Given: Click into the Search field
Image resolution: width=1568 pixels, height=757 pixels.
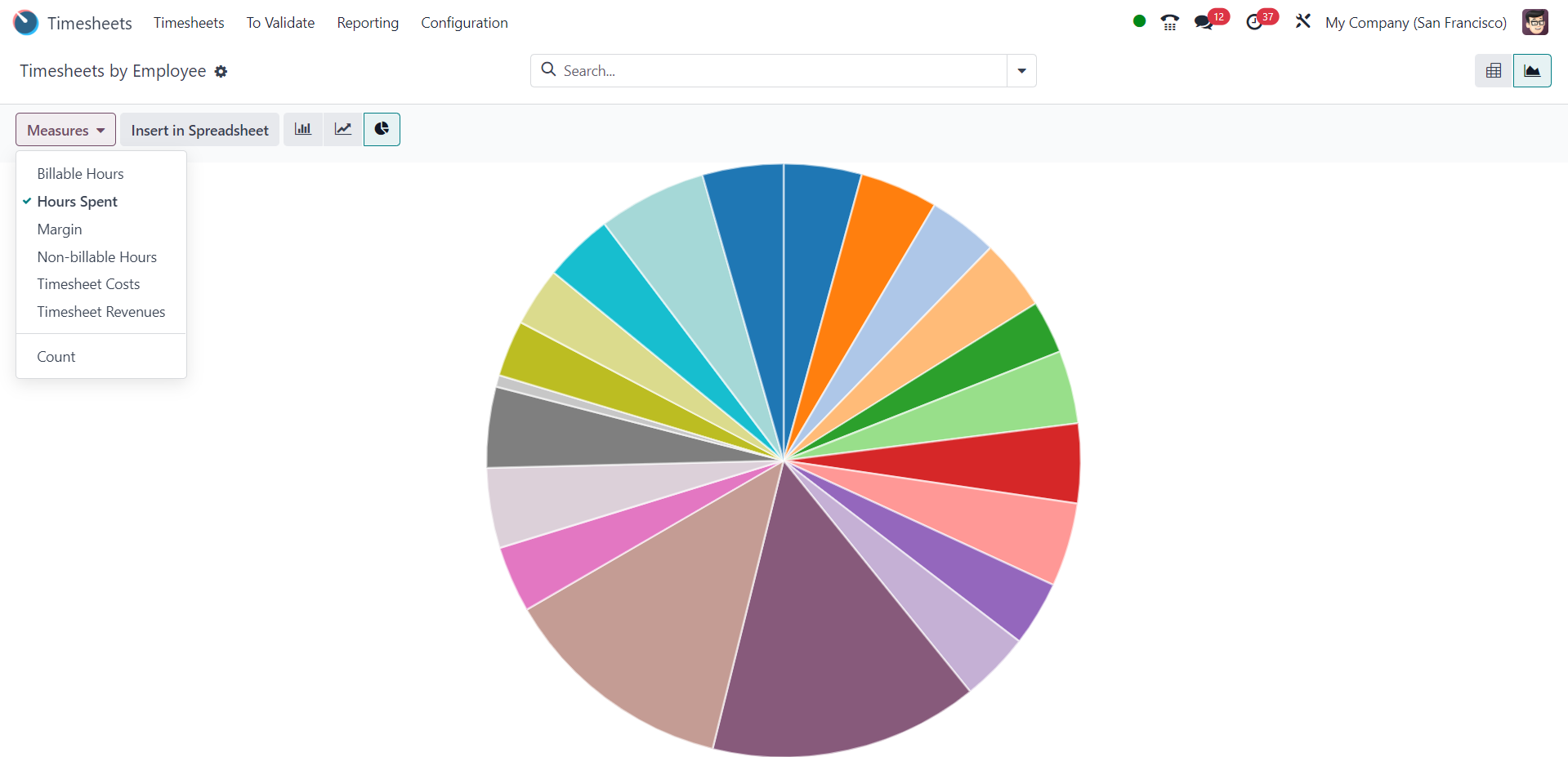Looking at the screenshot, I should coord(776,71).
